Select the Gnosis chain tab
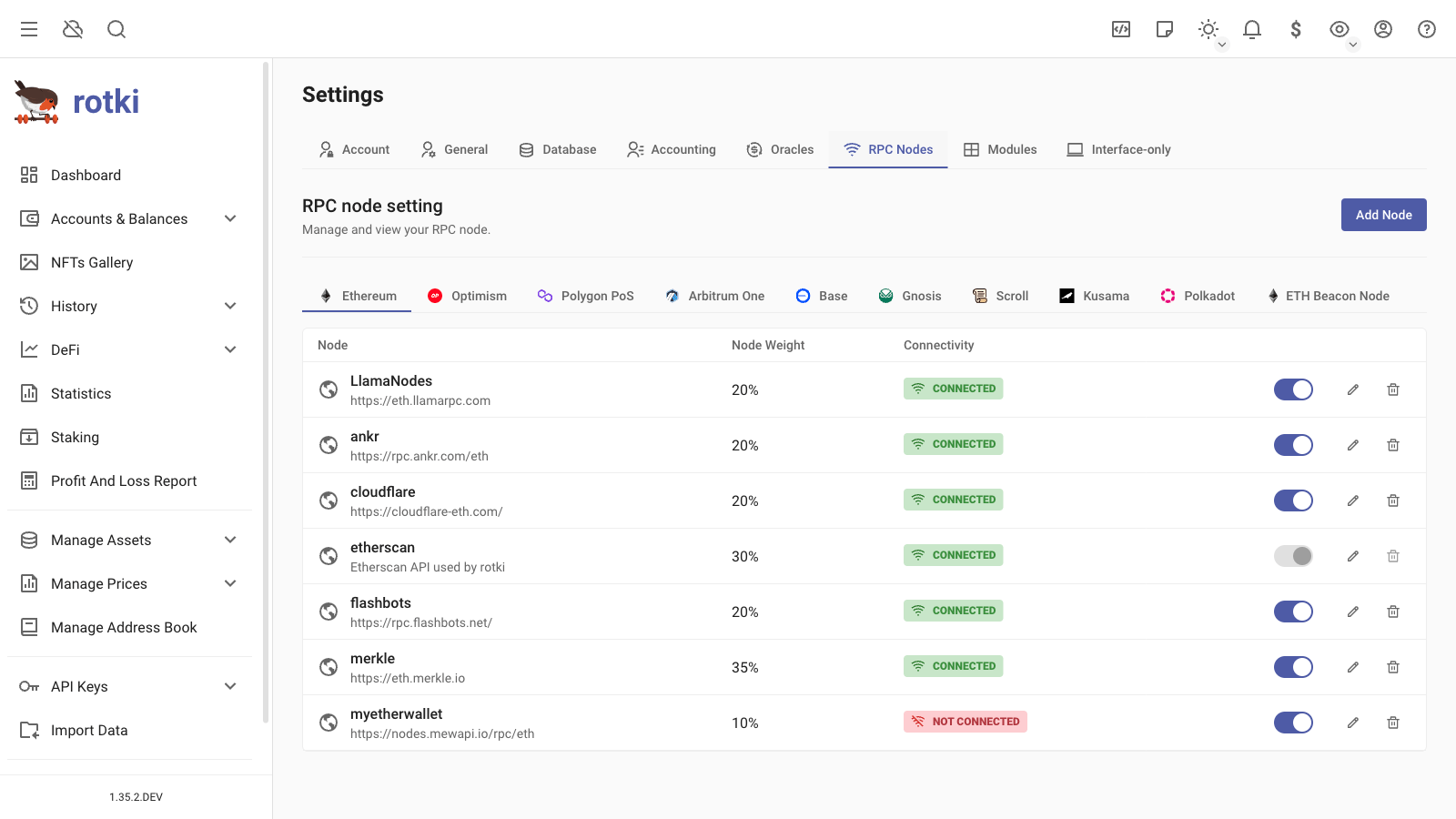 910,296
